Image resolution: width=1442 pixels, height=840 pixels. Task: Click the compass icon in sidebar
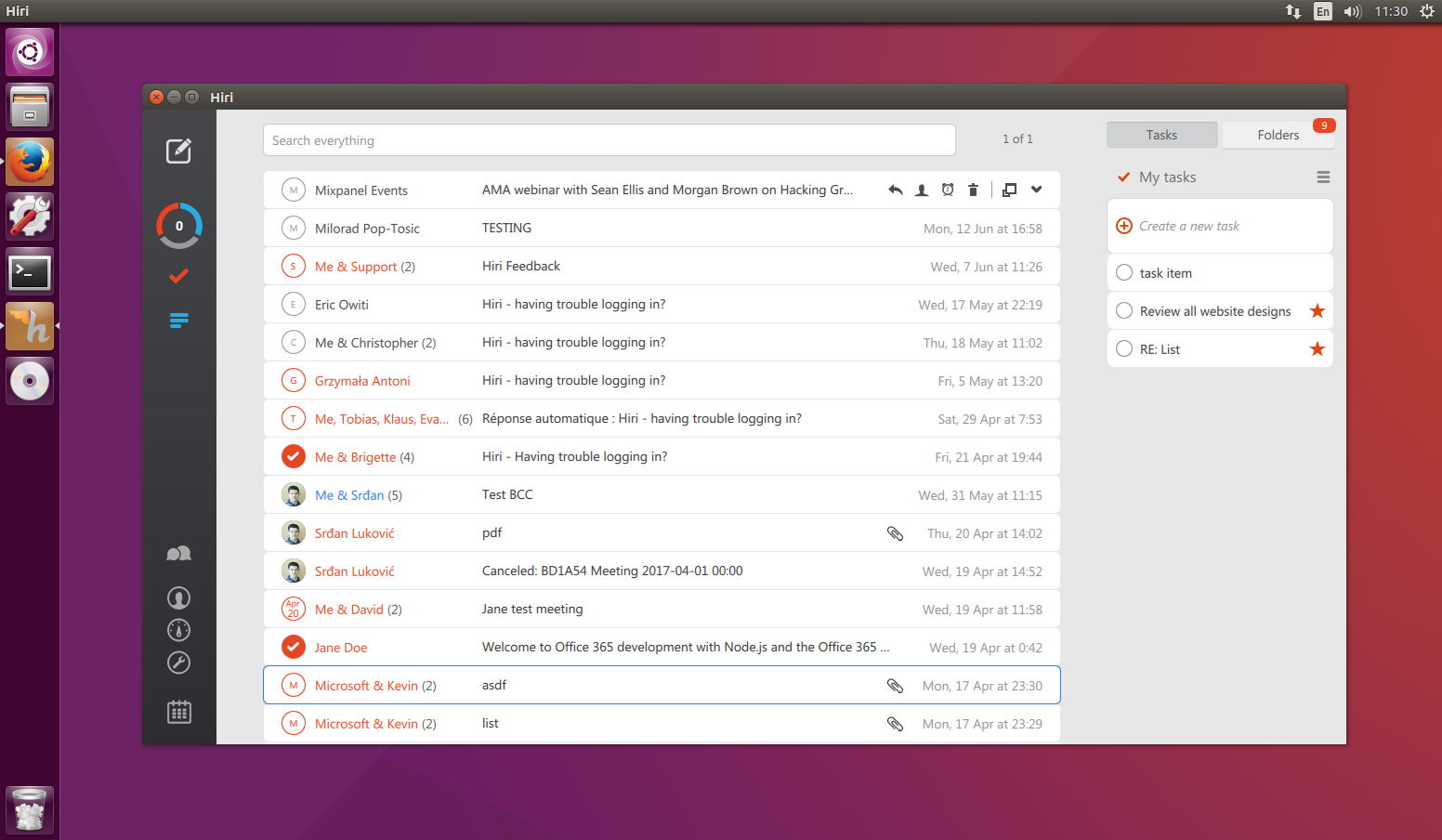pos(178,630)
